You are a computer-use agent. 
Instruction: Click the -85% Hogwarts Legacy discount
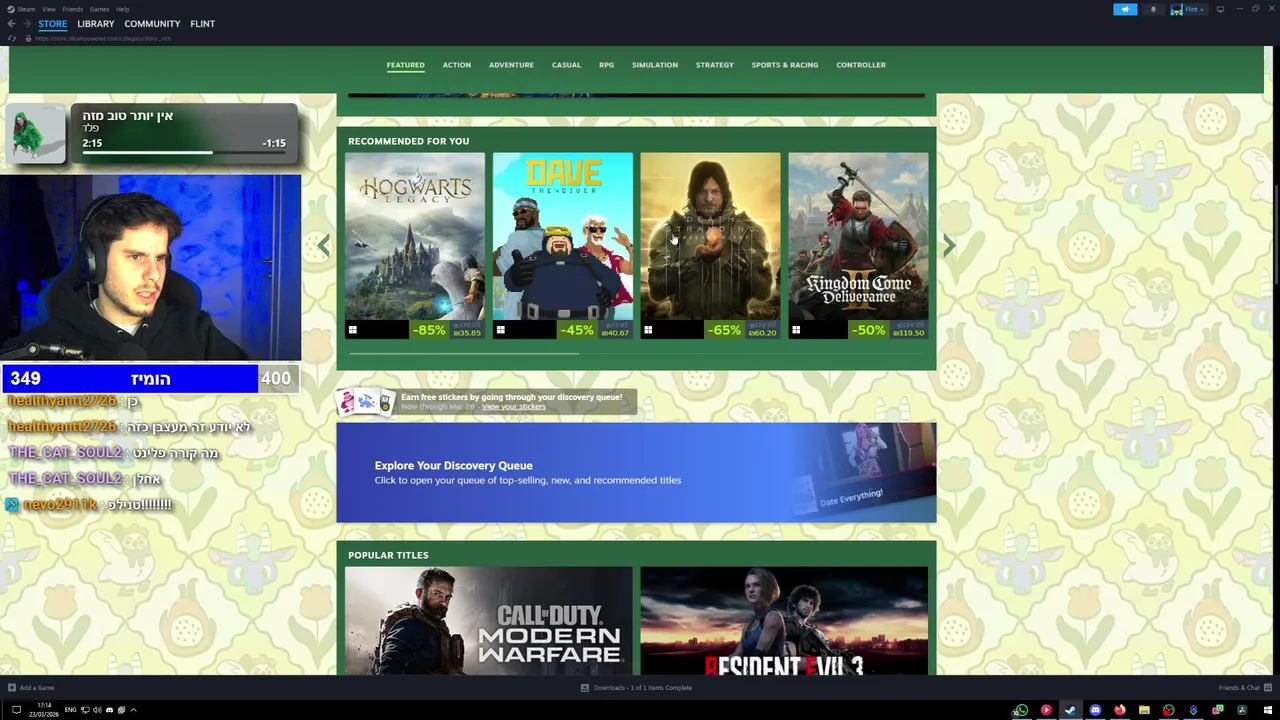point(429,330)
